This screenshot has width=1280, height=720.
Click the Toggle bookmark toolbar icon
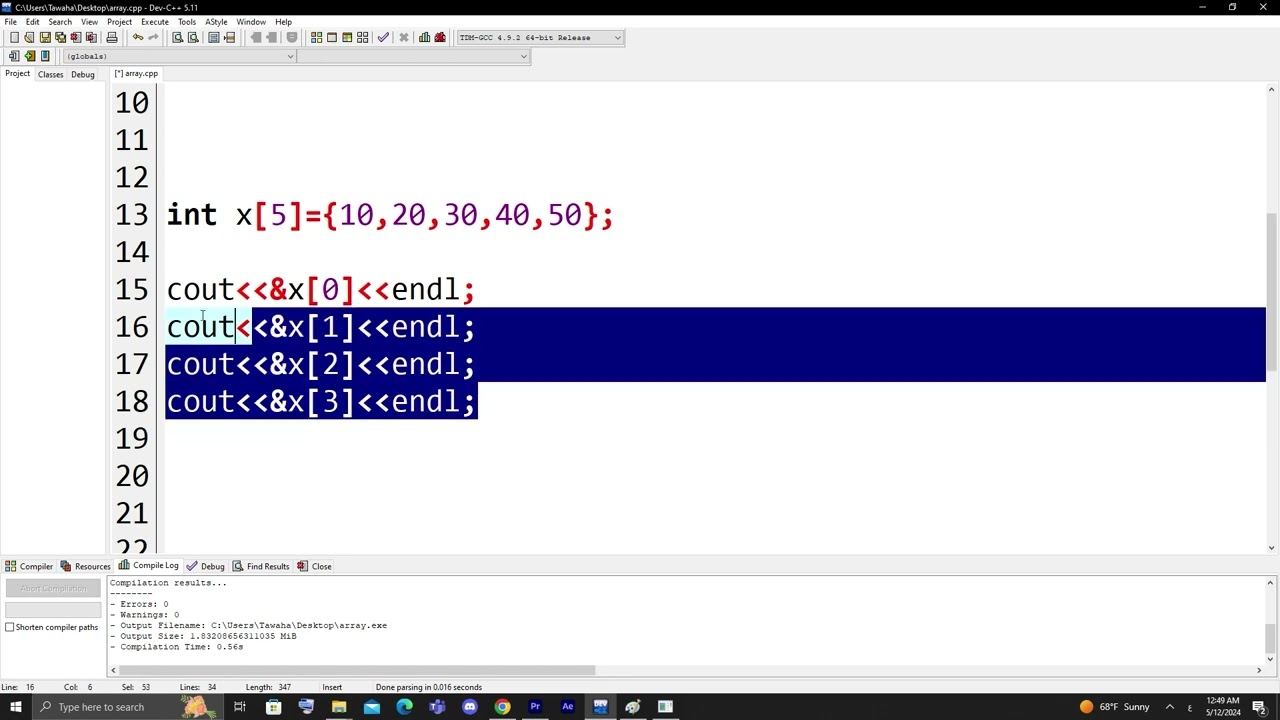pyautogui.click(x=45, y=56)
